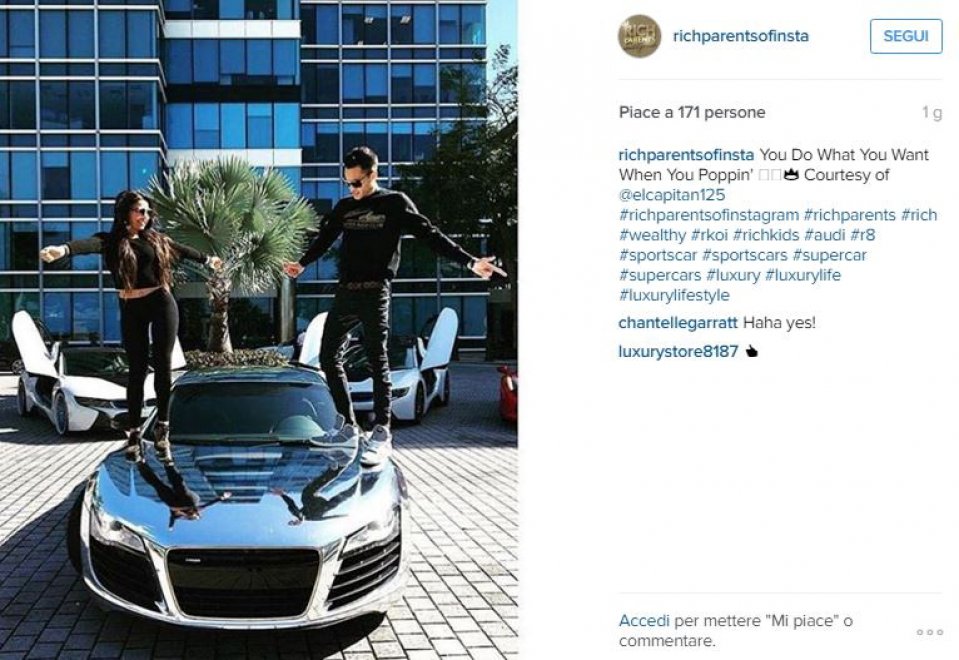Click the post photo of chrome Audi

[x=259, y=330]
